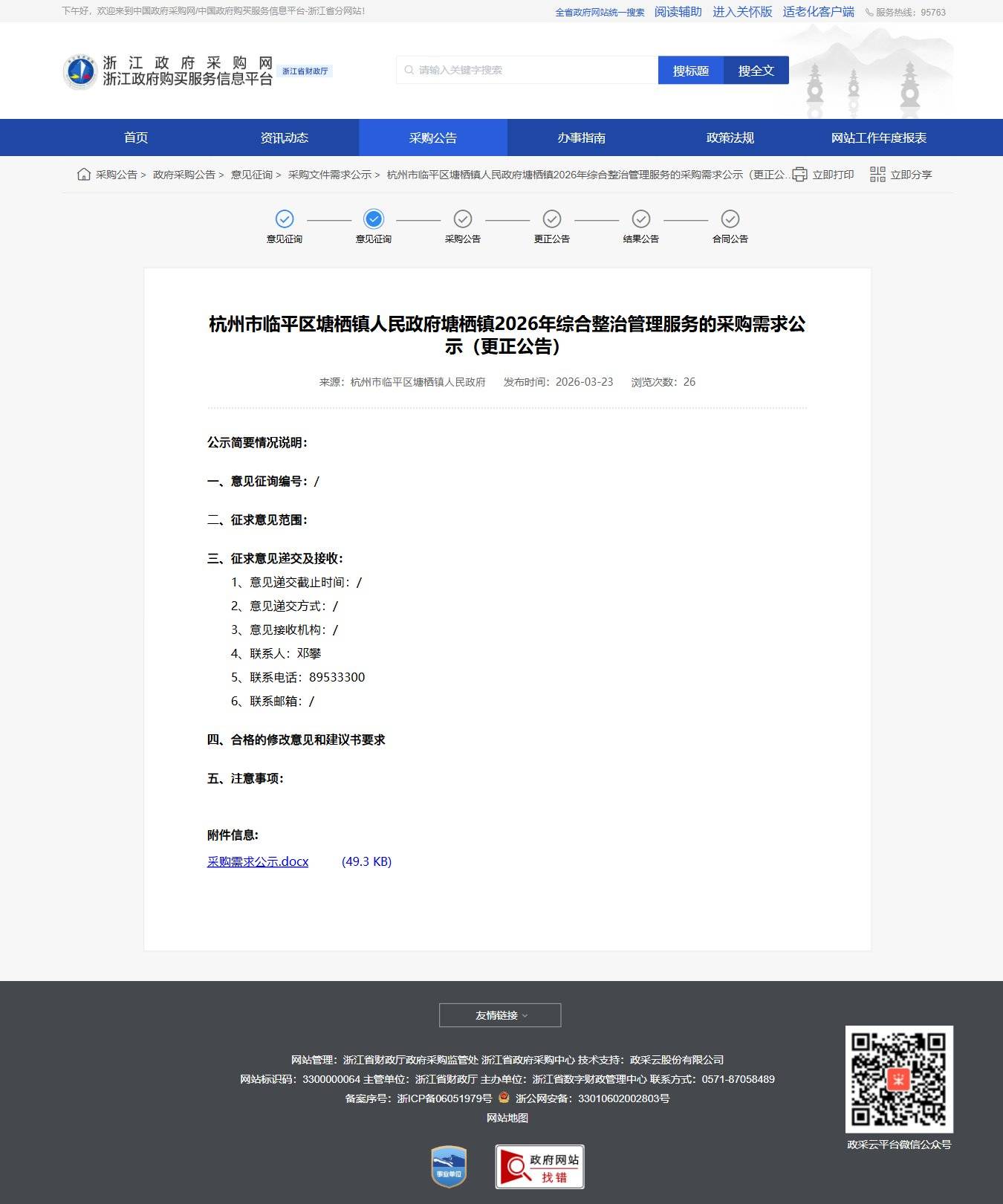Click the Zhejiang government procurement site logo
The width and height of the screenshot is (1003, 1204).
[80, 72]
